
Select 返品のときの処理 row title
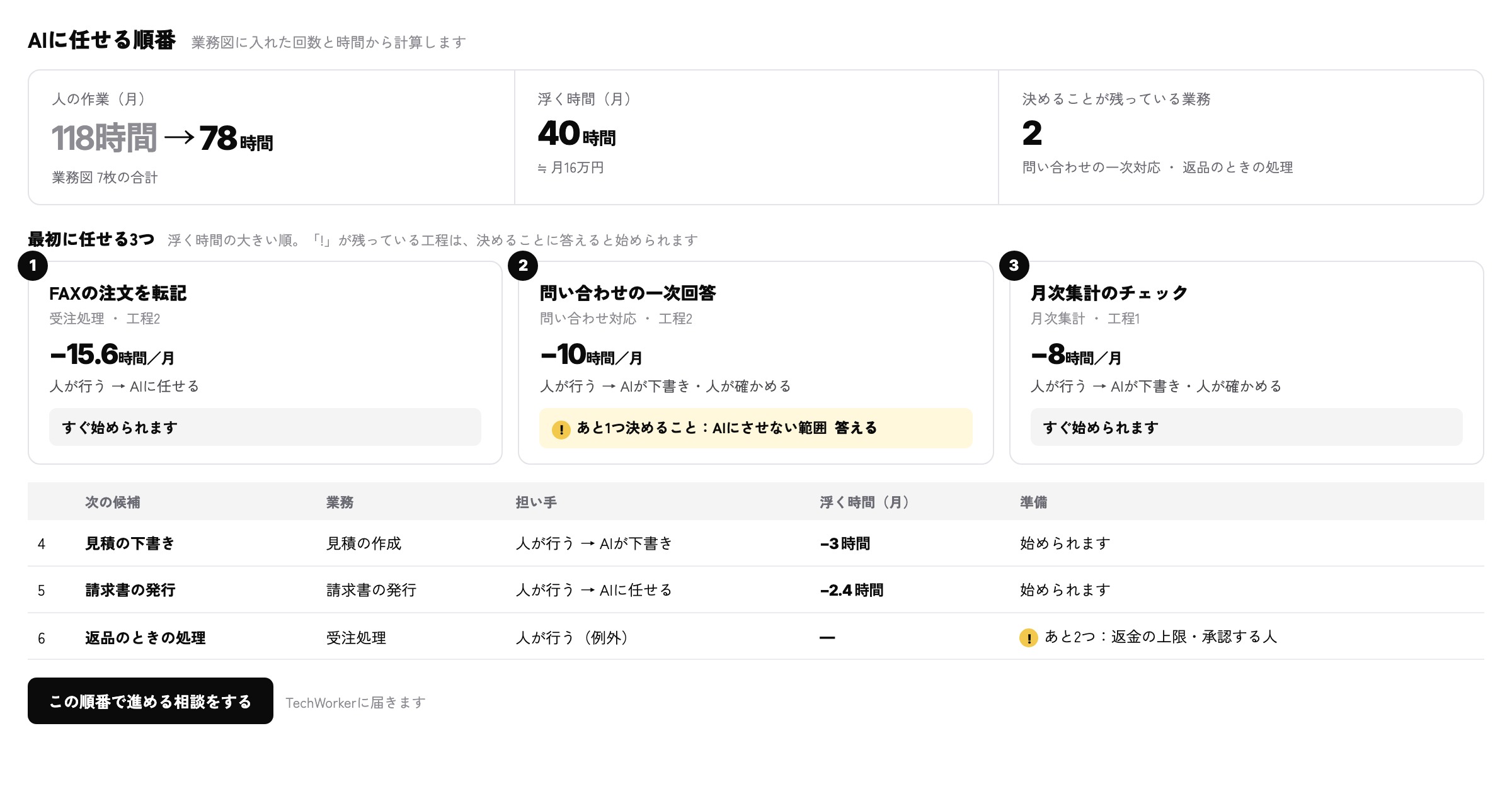pos(146,638)
